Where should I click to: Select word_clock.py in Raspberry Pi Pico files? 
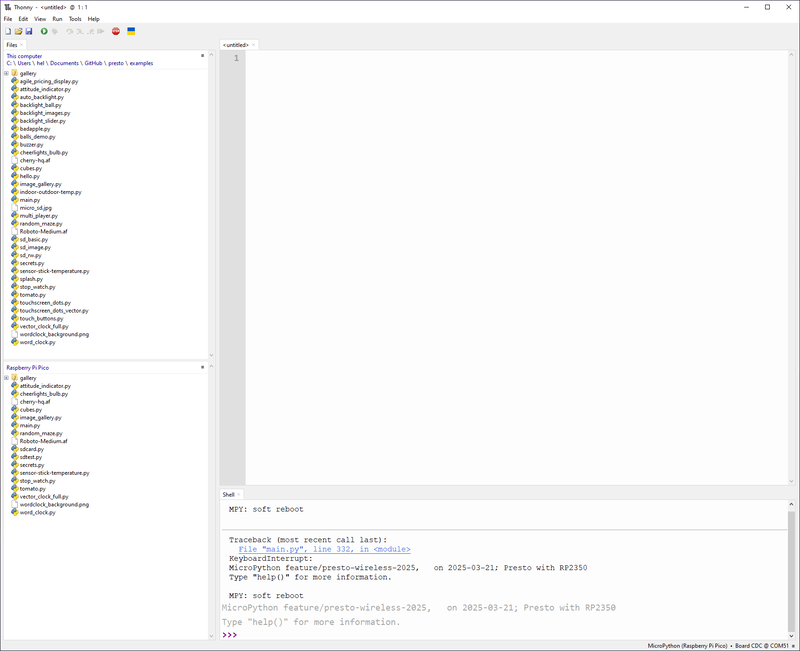pyautogui.click(x=37, y=512)
